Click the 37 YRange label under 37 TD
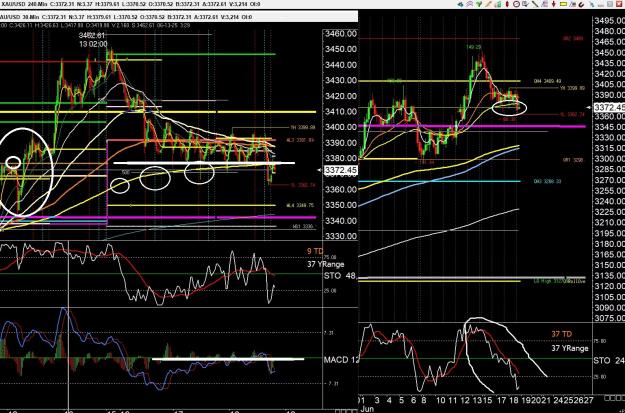This screenshot has height=413, width=625. click(570, 348)
